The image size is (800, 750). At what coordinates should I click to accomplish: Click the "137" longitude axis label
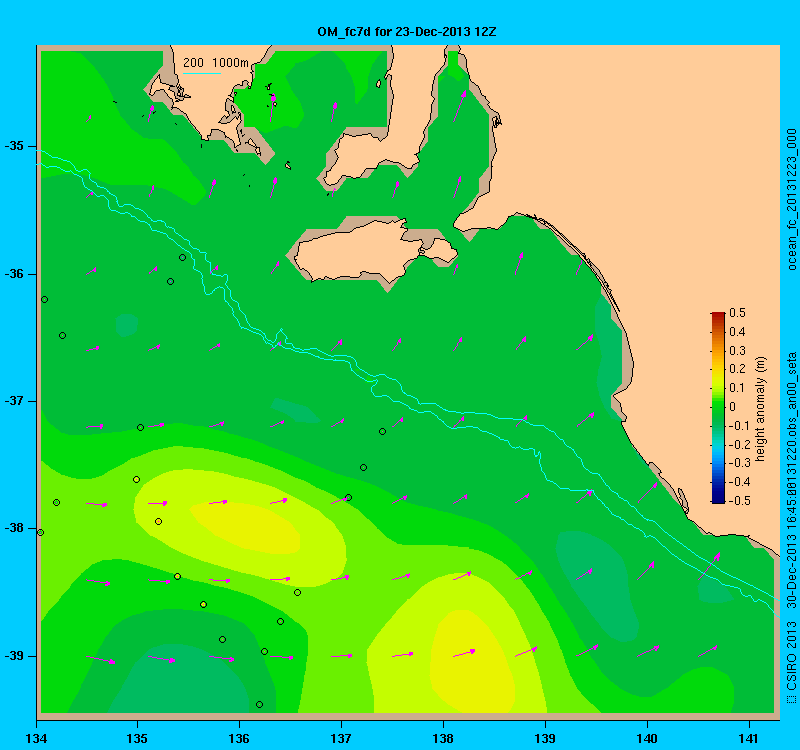341,738
